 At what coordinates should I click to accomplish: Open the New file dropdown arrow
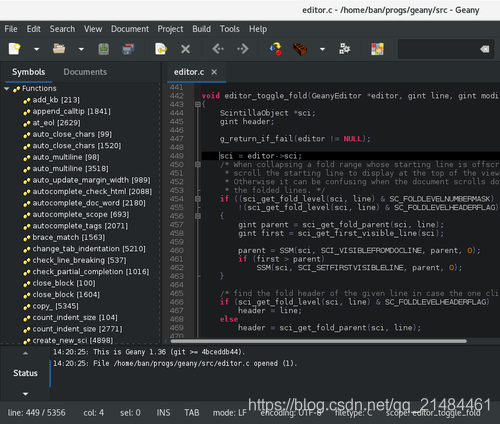[x=36, y=49]
